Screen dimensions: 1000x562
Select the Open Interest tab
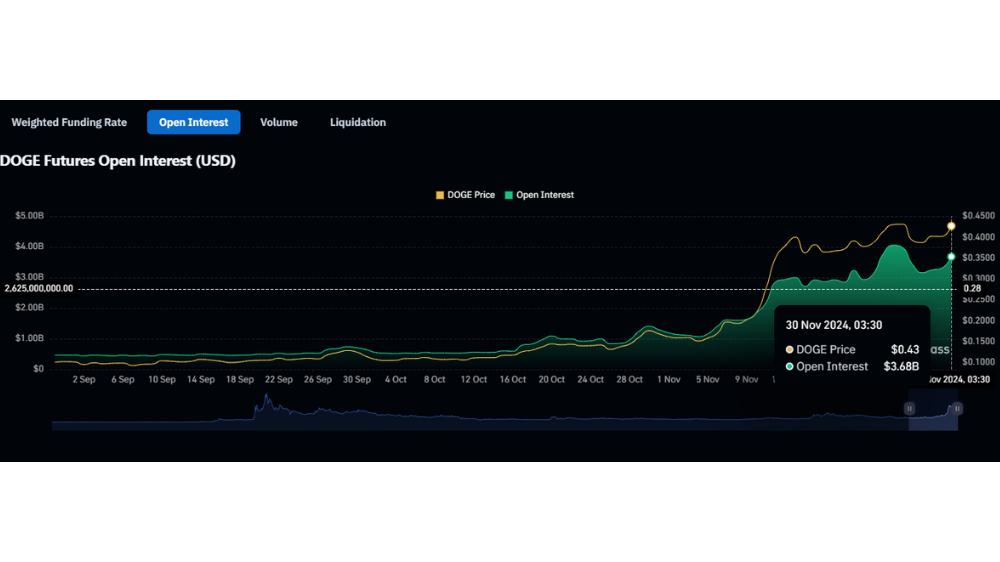[x=193, y=122]
